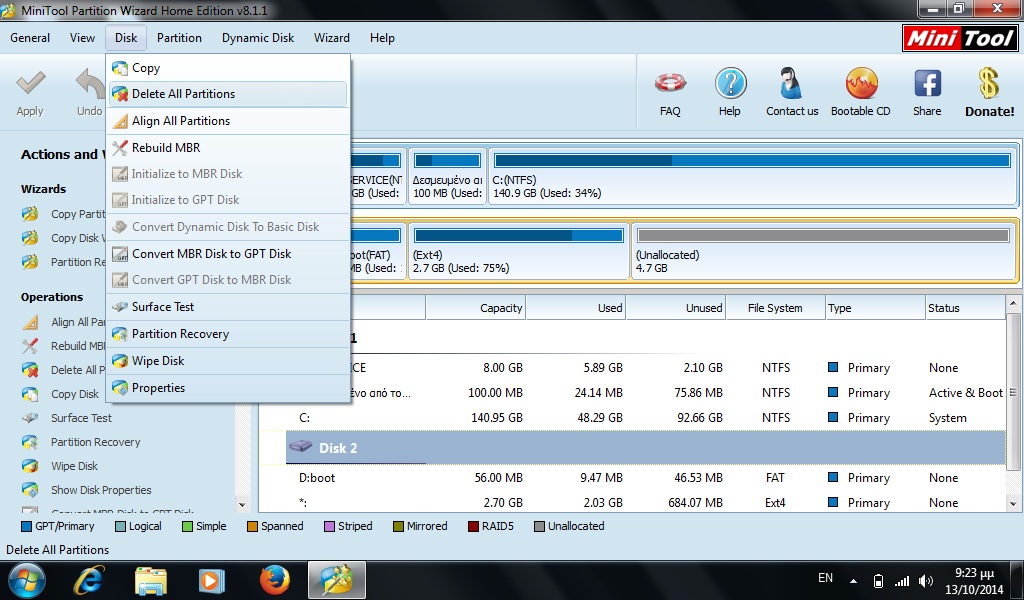Click the Active & Boot status cell
Image resolution: width=1024 pixels, height=600 pixels.
[966, 393]
